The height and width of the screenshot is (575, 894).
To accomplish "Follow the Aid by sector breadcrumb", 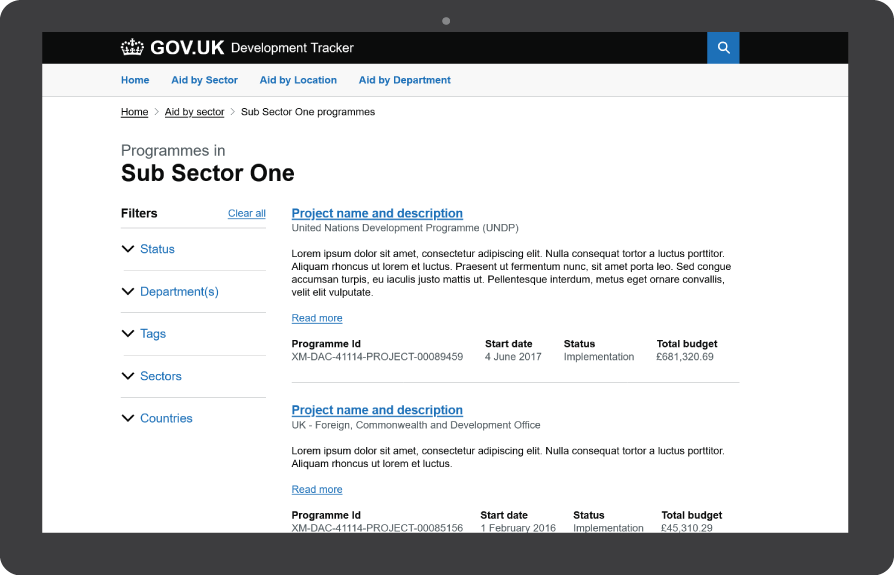I will (194, 112).
